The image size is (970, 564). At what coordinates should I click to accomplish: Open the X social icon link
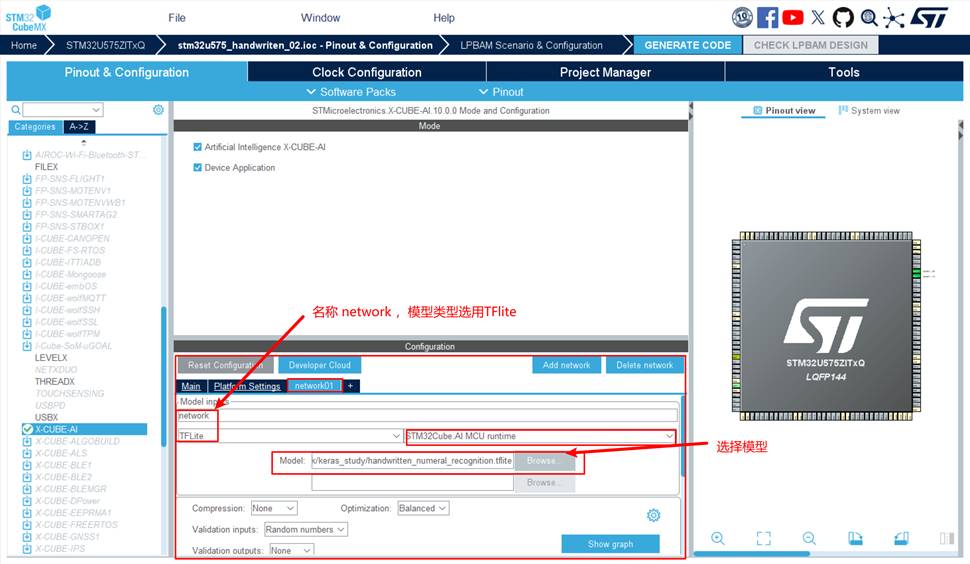tap(818, 17)
